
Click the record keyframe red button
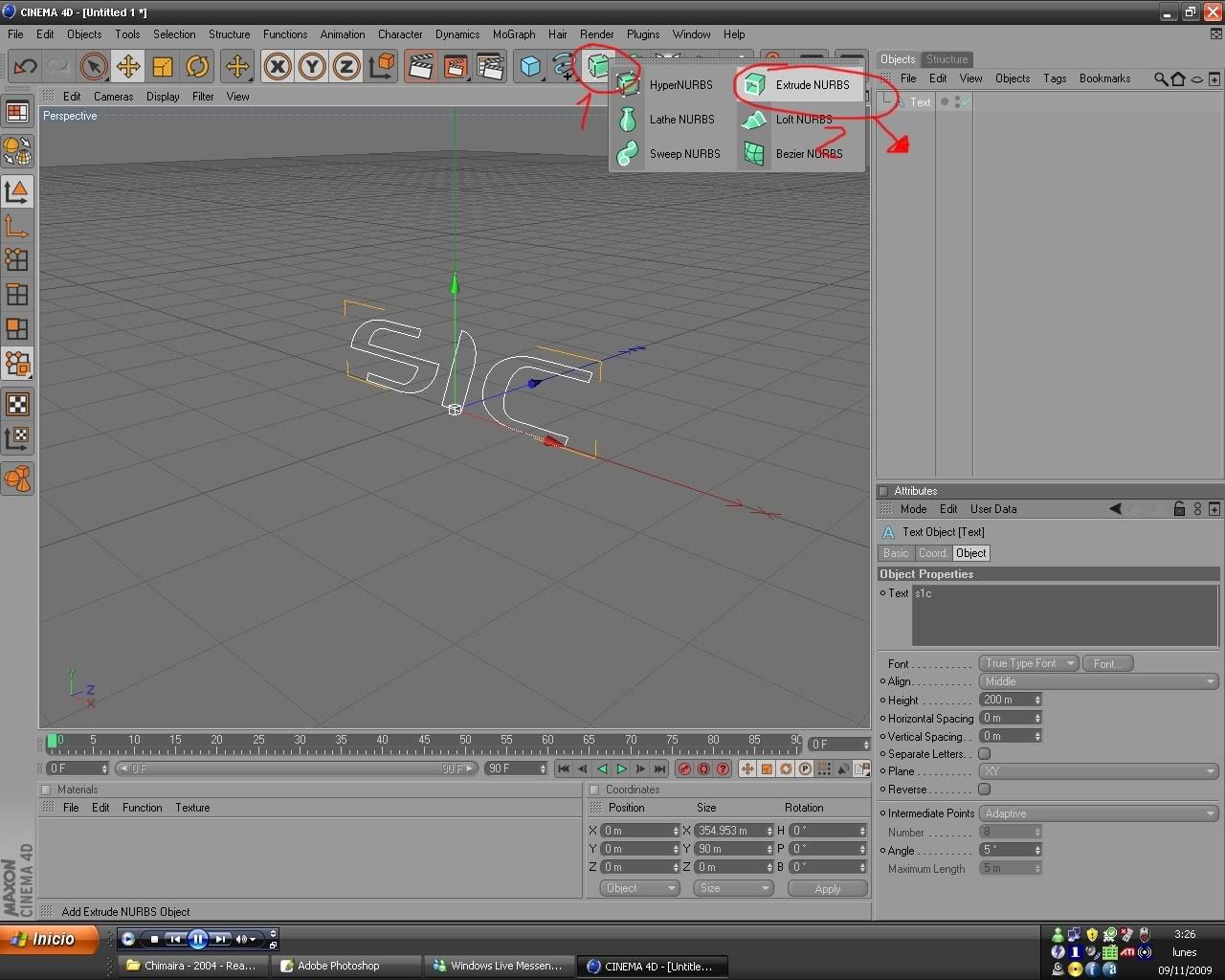(685, 768)
